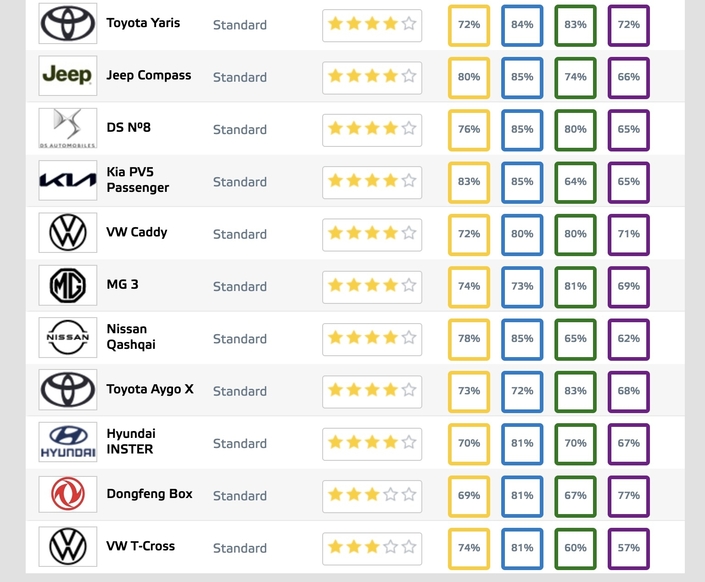This screenshot has width=705, height=582.
Task: Open the Toyota Yaris result link
Action: point(143,23)
